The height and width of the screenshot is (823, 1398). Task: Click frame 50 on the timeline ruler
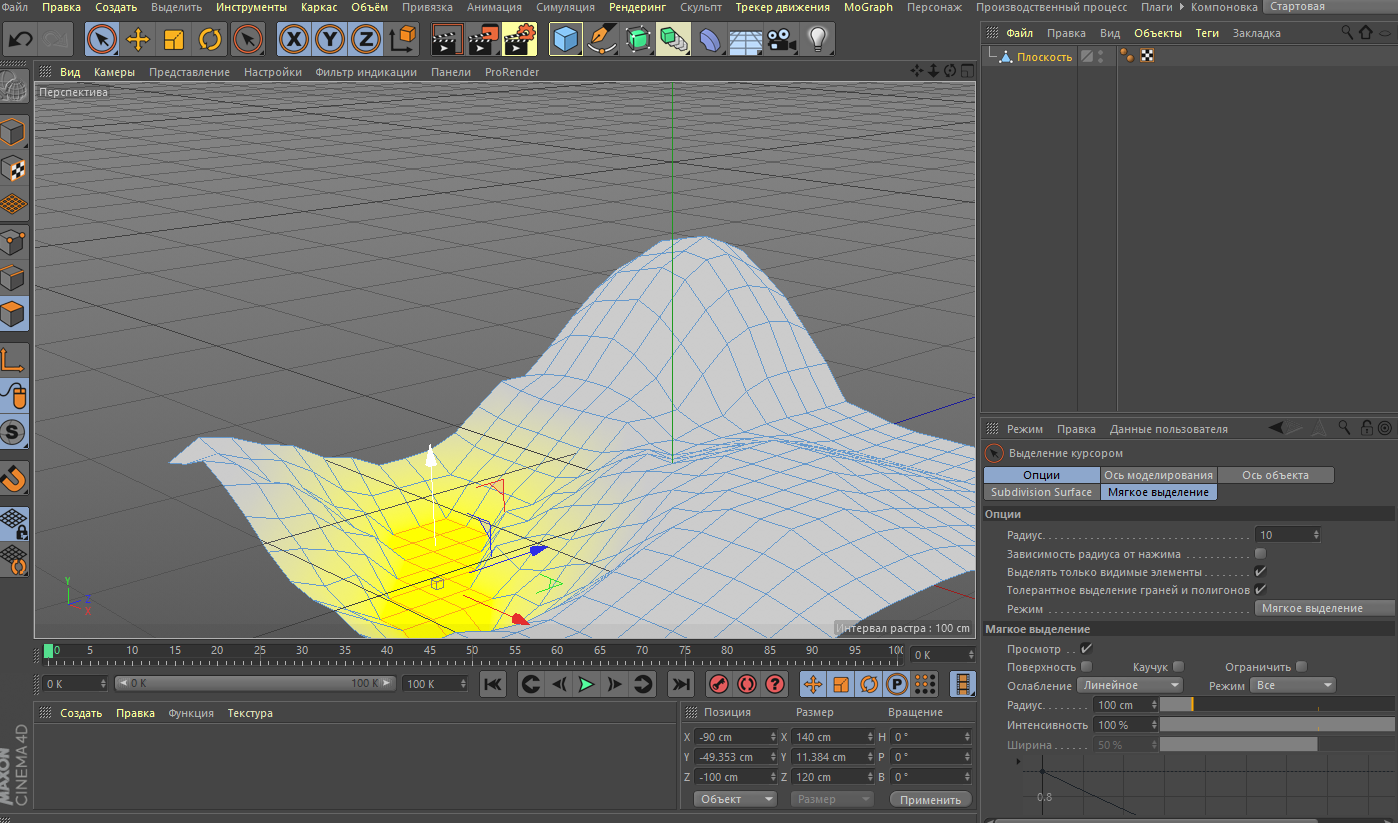[472, 651]
